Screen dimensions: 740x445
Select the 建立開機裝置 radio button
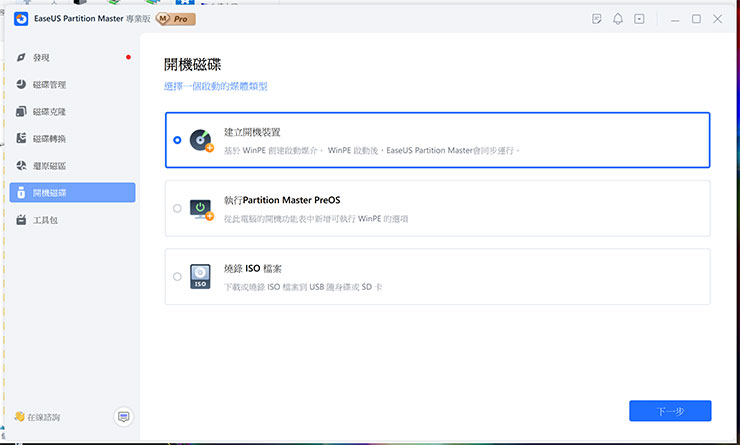tap(177, 140)
